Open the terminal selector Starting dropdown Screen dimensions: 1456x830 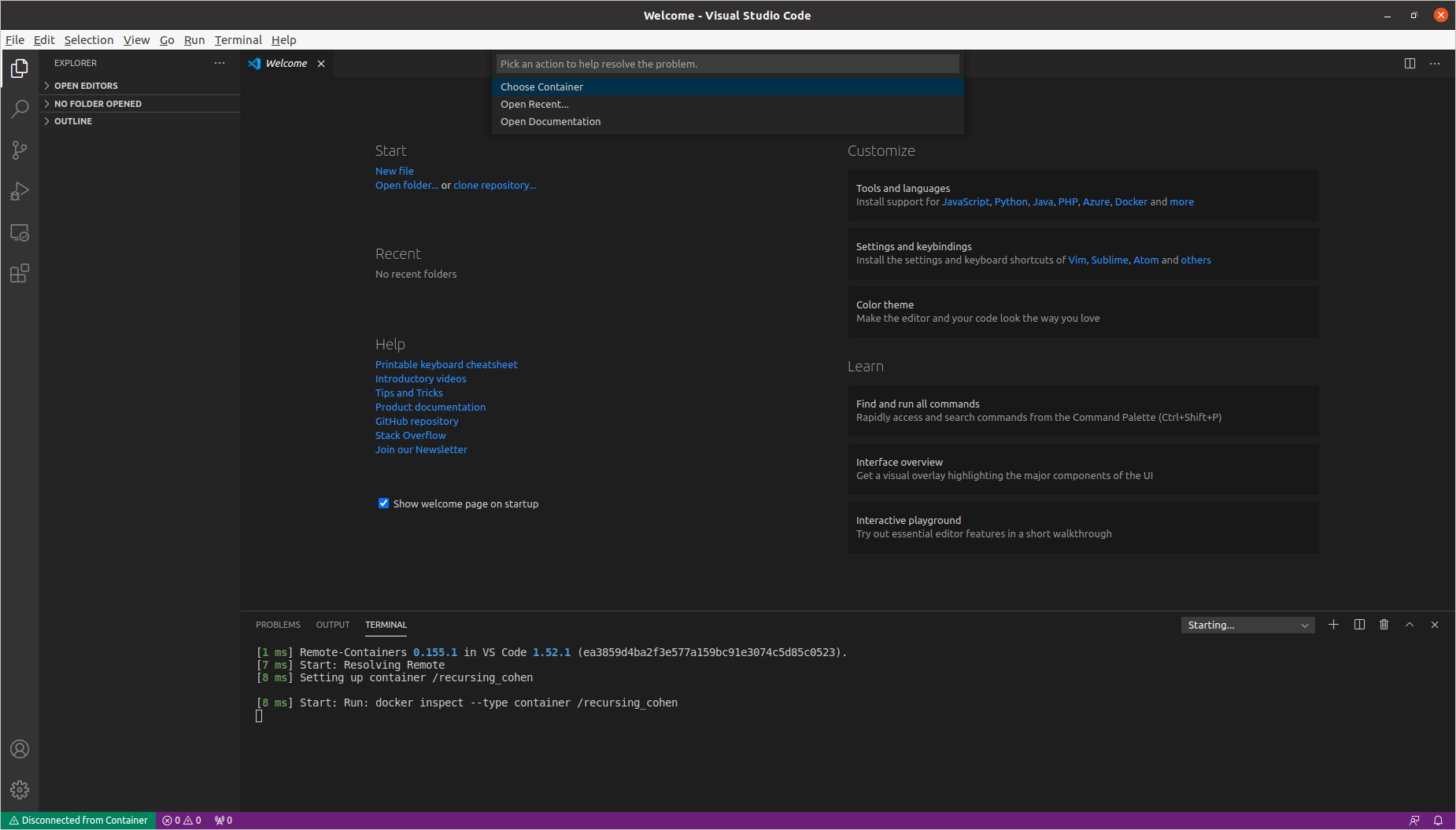tap(1247, 625)
